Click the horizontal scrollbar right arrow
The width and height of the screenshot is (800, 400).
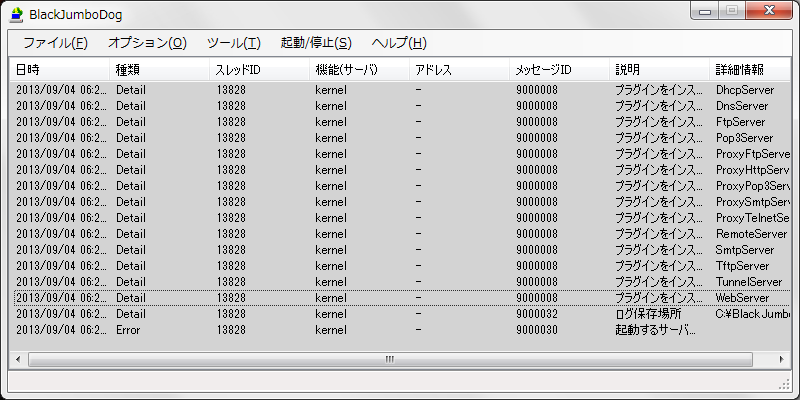point(782,360)
